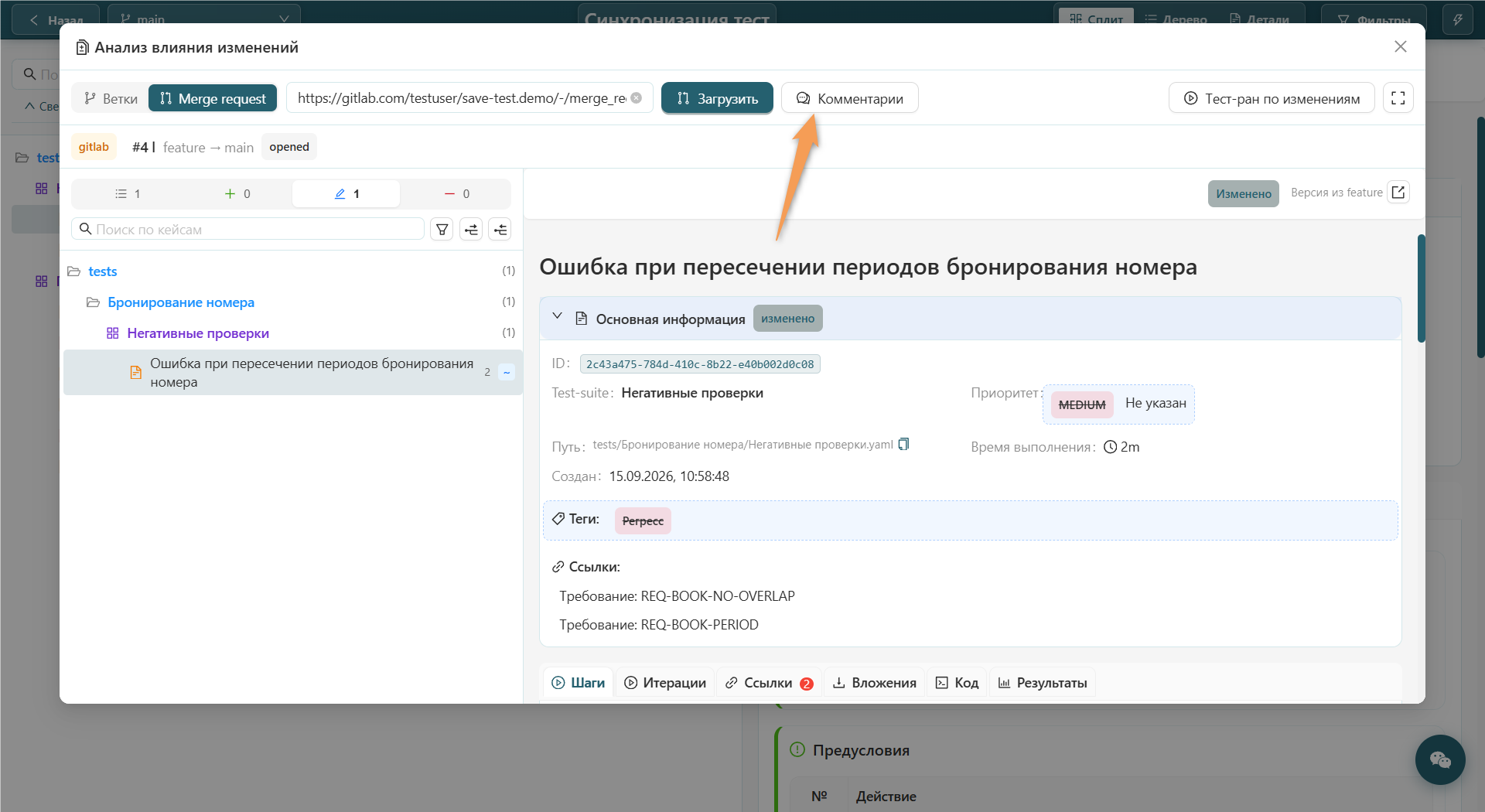Click the Изменено status badge

point(1244,193)
